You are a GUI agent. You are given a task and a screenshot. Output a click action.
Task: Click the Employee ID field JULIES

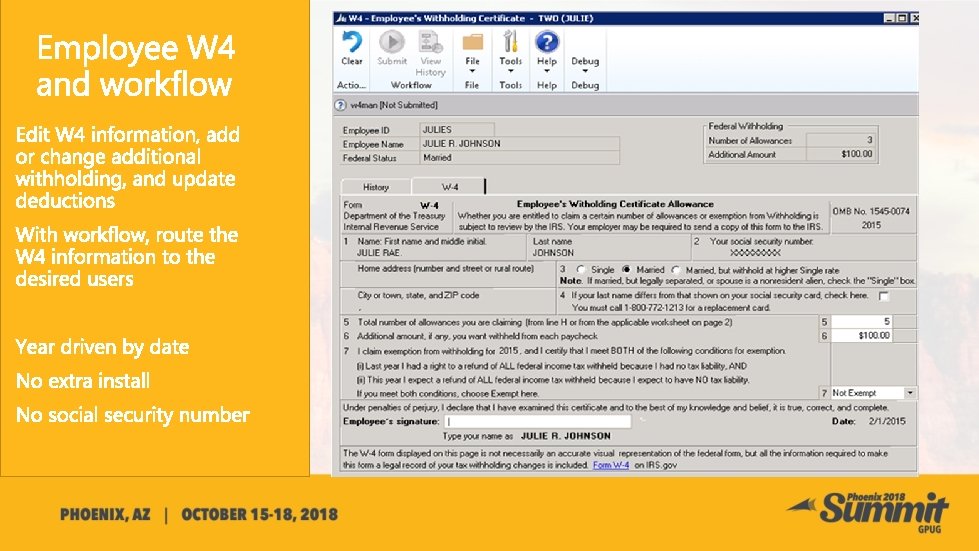[457, 130]
